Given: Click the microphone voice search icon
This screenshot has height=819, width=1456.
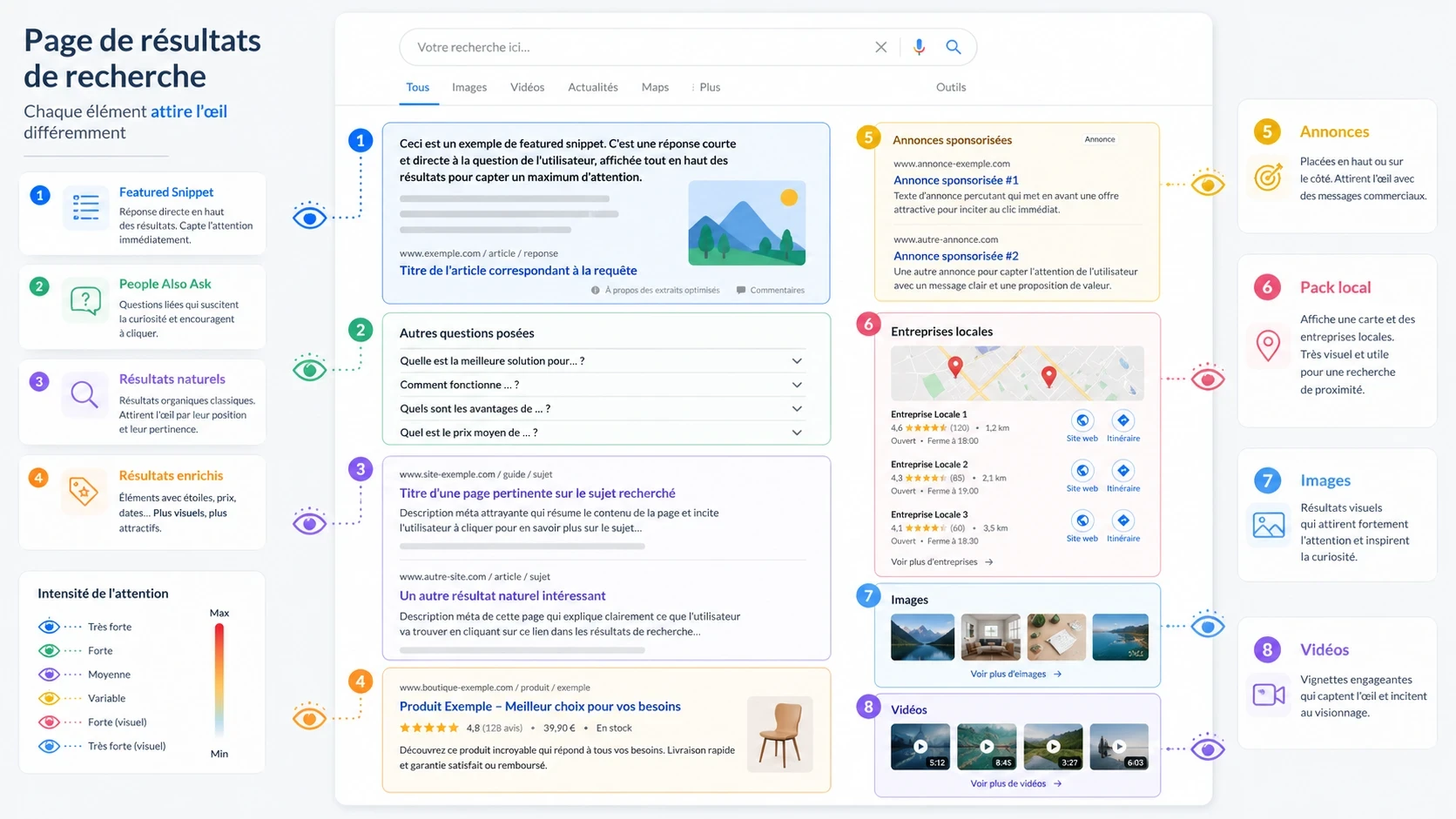Looking at the screenshot, I should 919,47.
